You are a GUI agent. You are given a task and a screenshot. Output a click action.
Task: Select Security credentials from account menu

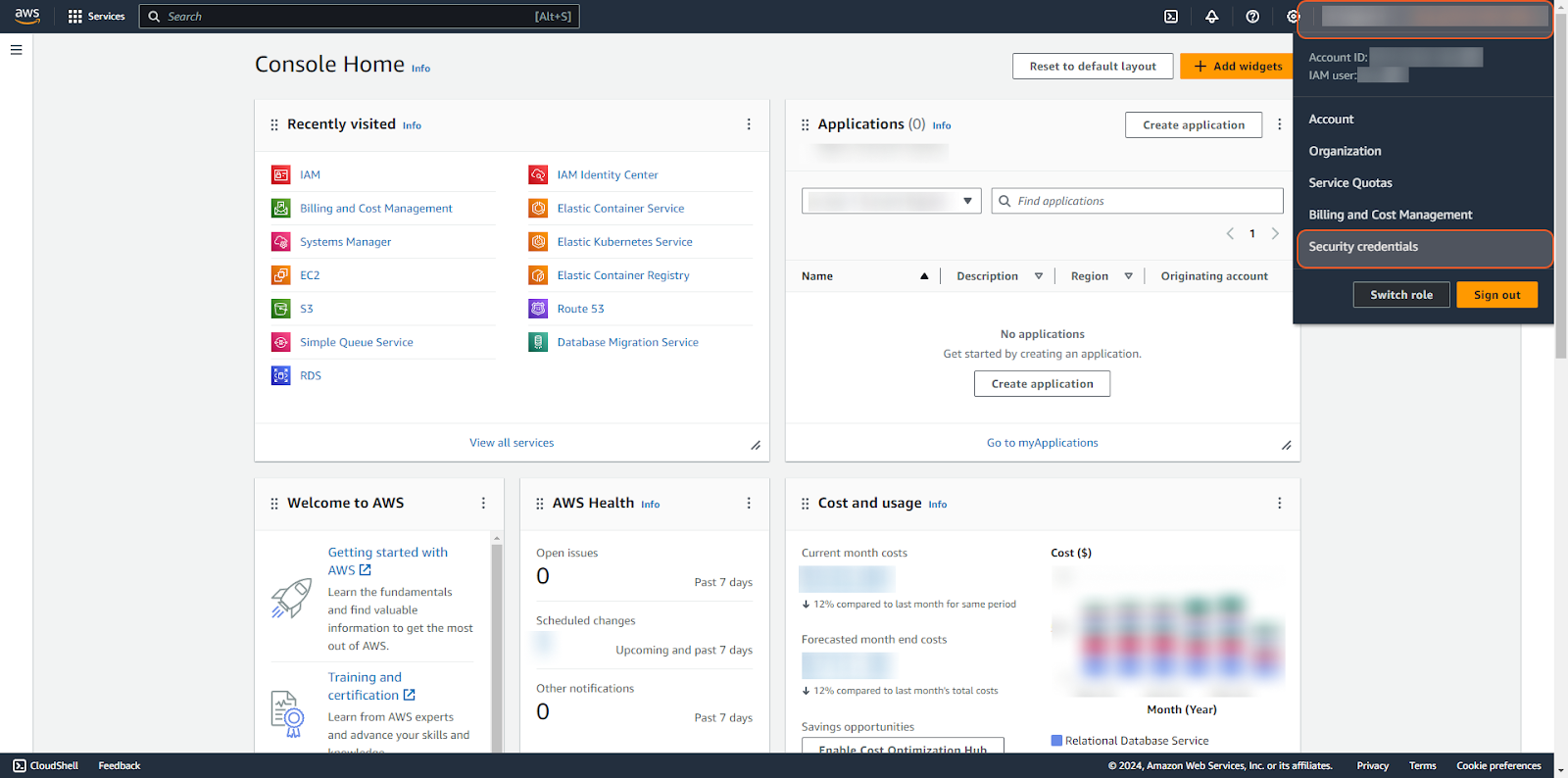pos(1363,247)
